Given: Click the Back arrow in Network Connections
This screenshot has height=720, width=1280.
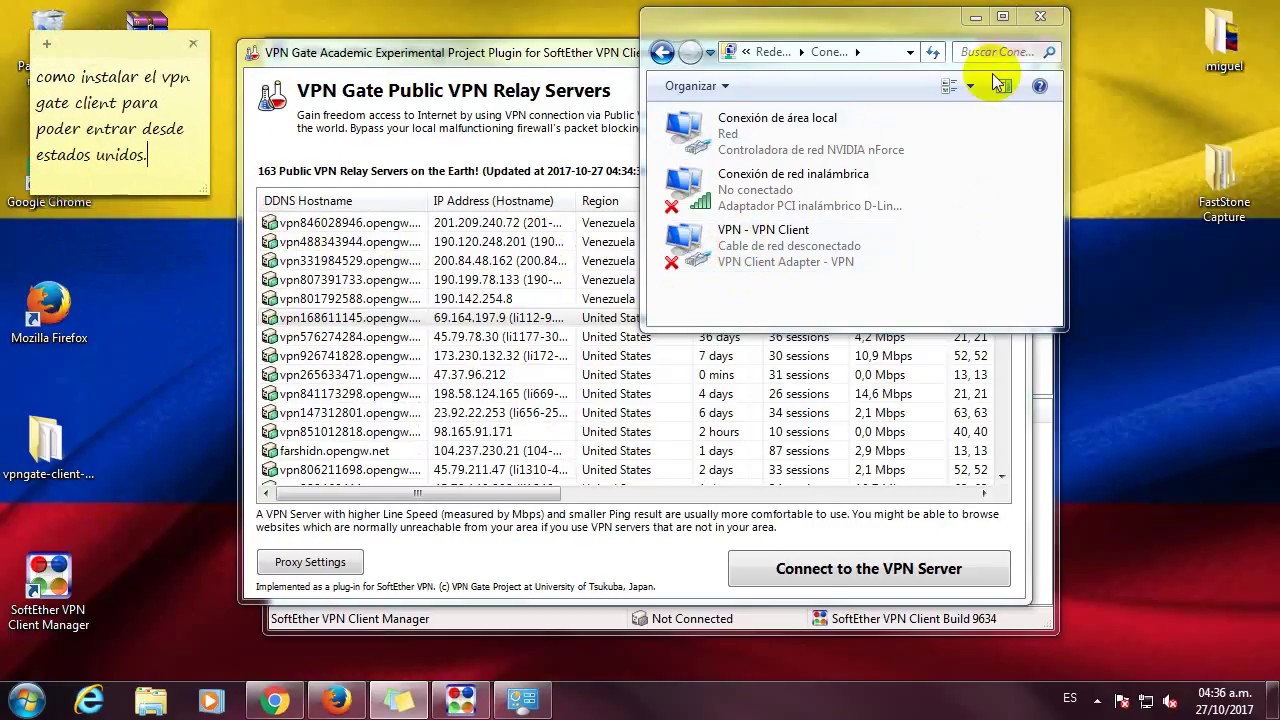Looking at the screenshot, I should point(662,52).
